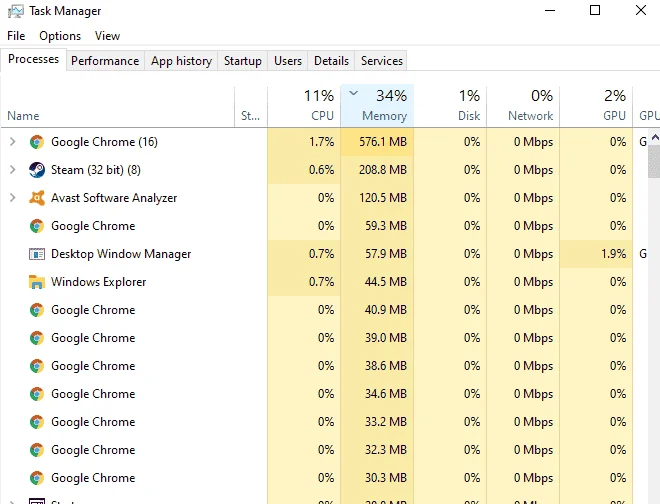Switch to the Services tab

click(382, 61)
